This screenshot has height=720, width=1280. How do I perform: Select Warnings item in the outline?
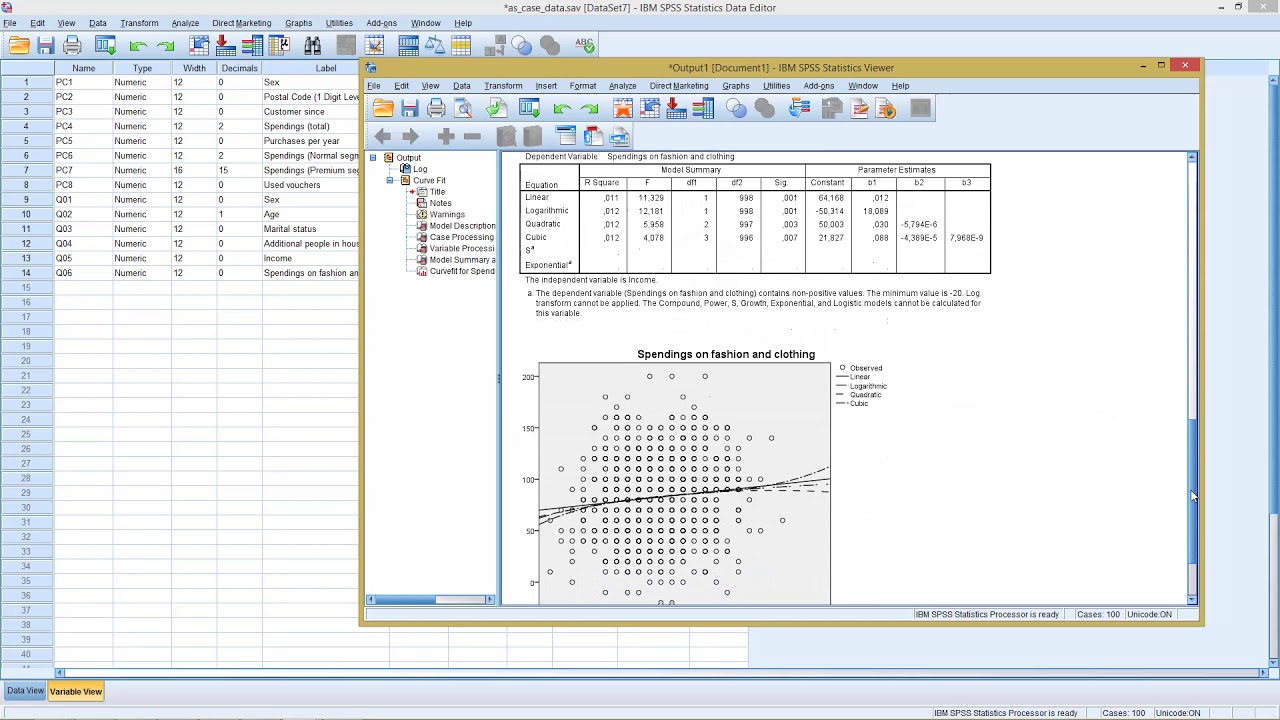tap(447, 215)
